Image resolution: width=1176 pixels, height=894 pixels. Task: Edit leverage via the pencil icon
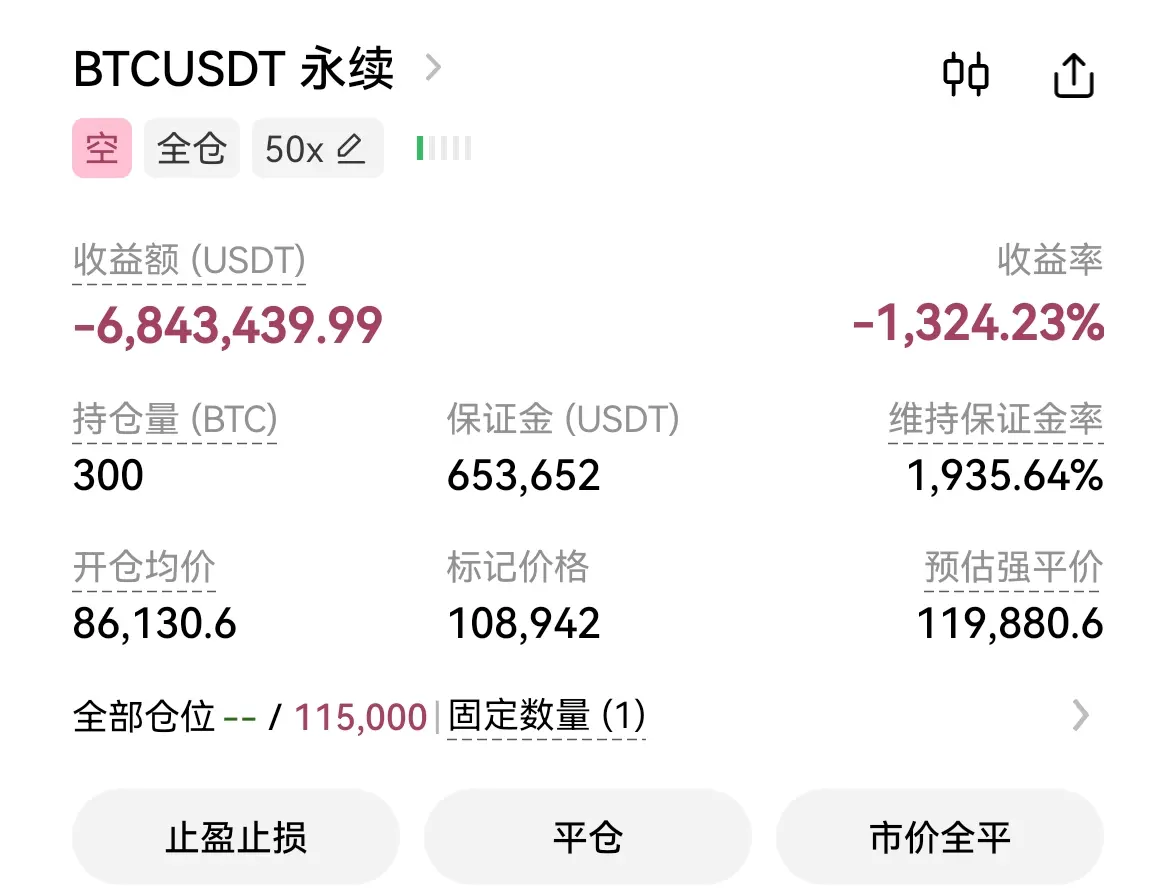pyautogui.click(x=350, y=148)
